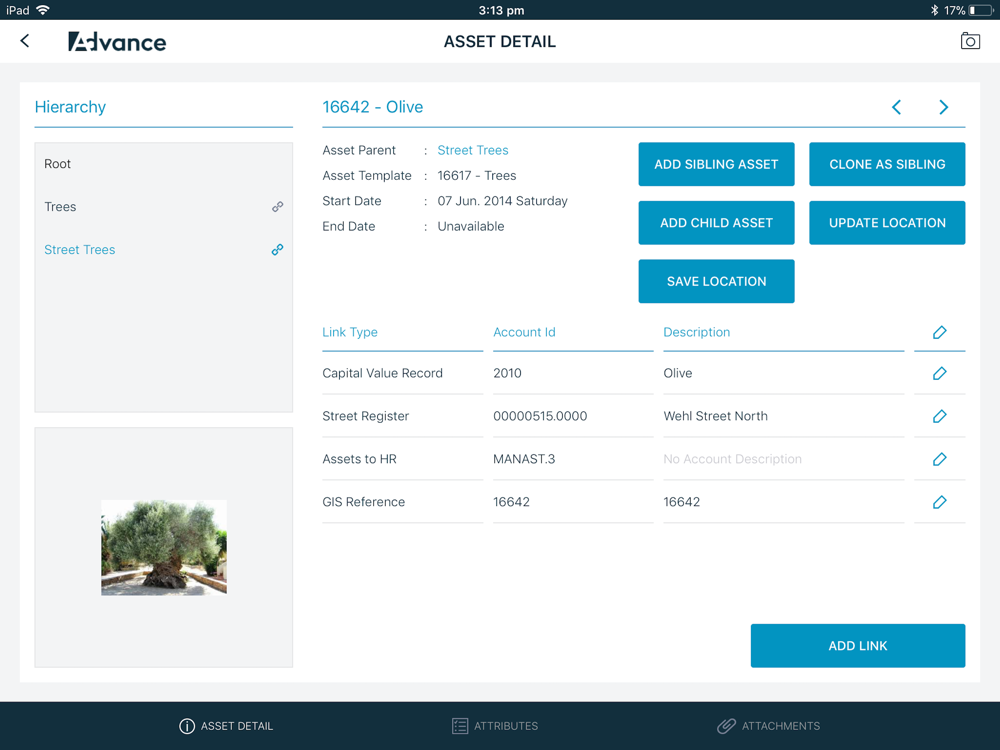Click link icon beside Trees
Viewport: 1000px width, 750px height.
click(x=277, y=207)
